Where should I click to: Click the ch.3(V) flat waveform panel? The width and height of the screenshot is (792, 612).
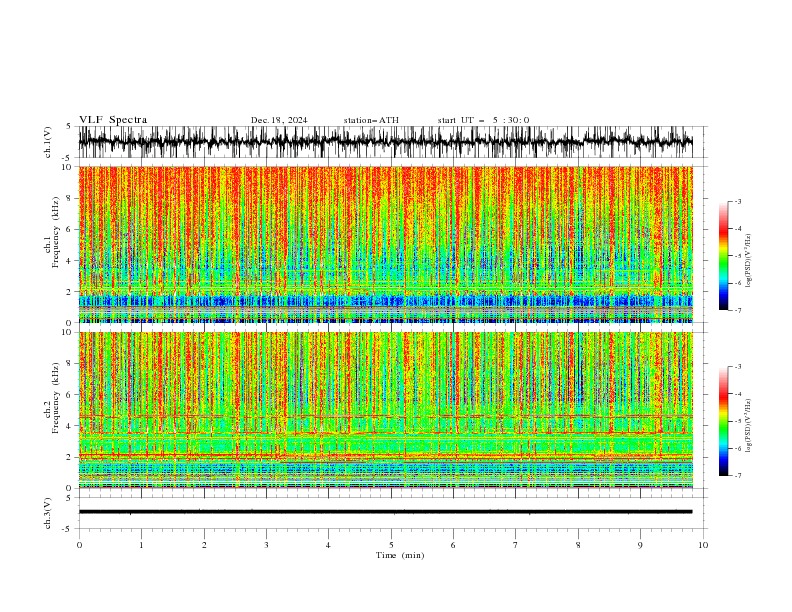point(392,513)
